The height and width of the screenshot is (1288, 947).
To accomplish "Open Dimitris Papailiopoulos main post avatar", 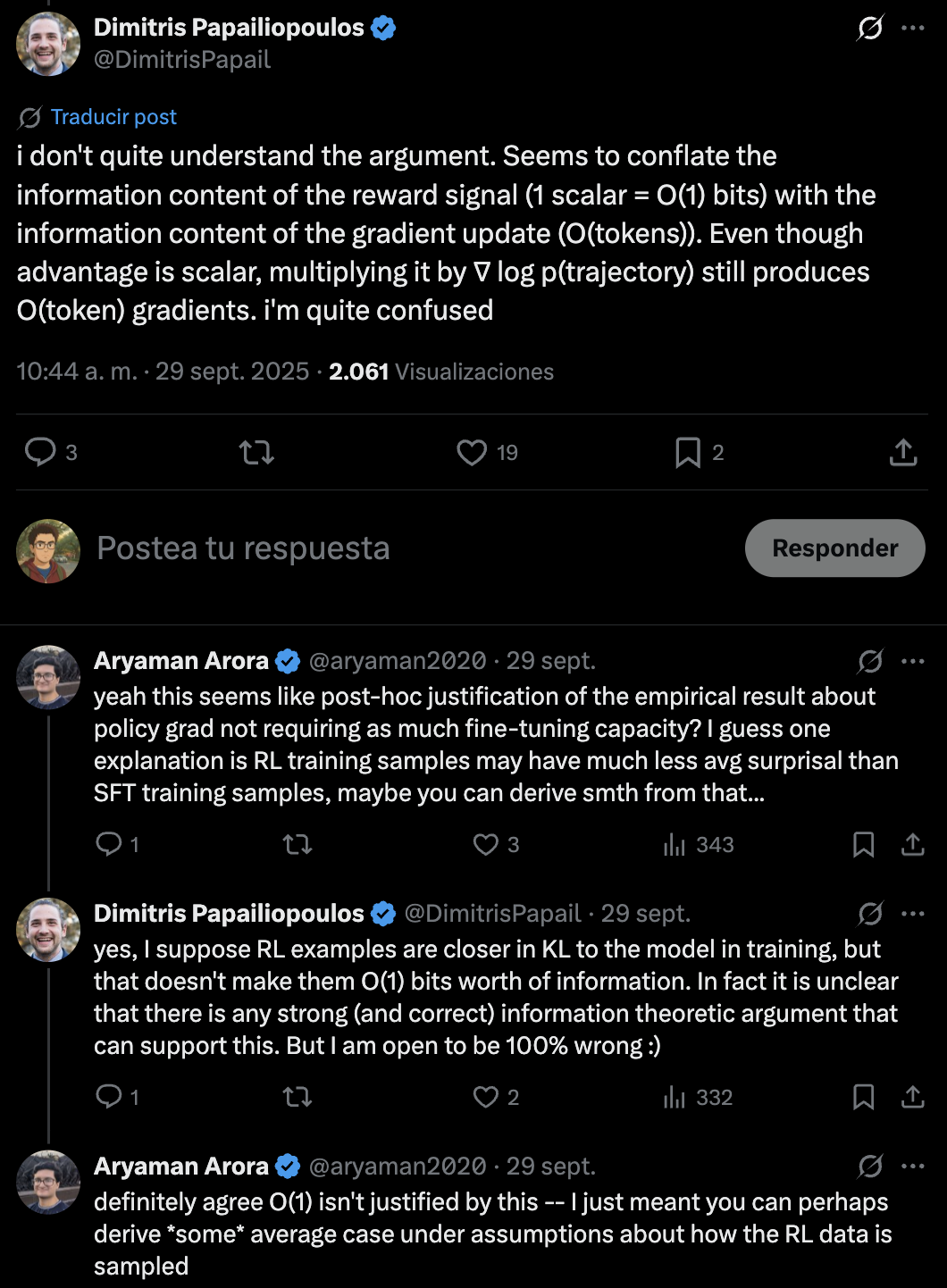I will pyautogui.click(x=48, y=44).
